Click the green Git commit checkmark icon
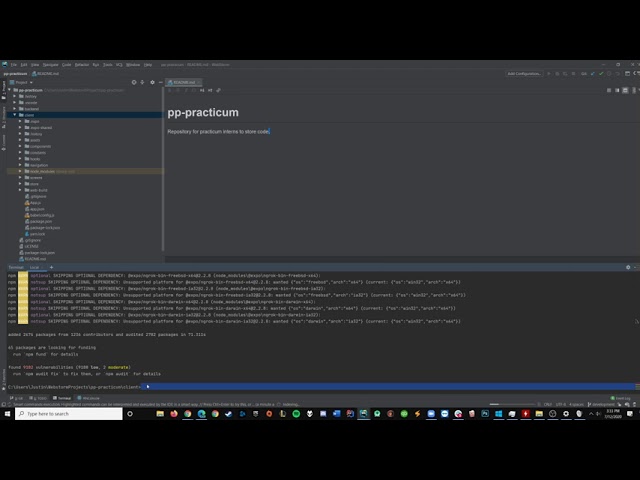The image size is (640, 480). [x=601, y=73]
